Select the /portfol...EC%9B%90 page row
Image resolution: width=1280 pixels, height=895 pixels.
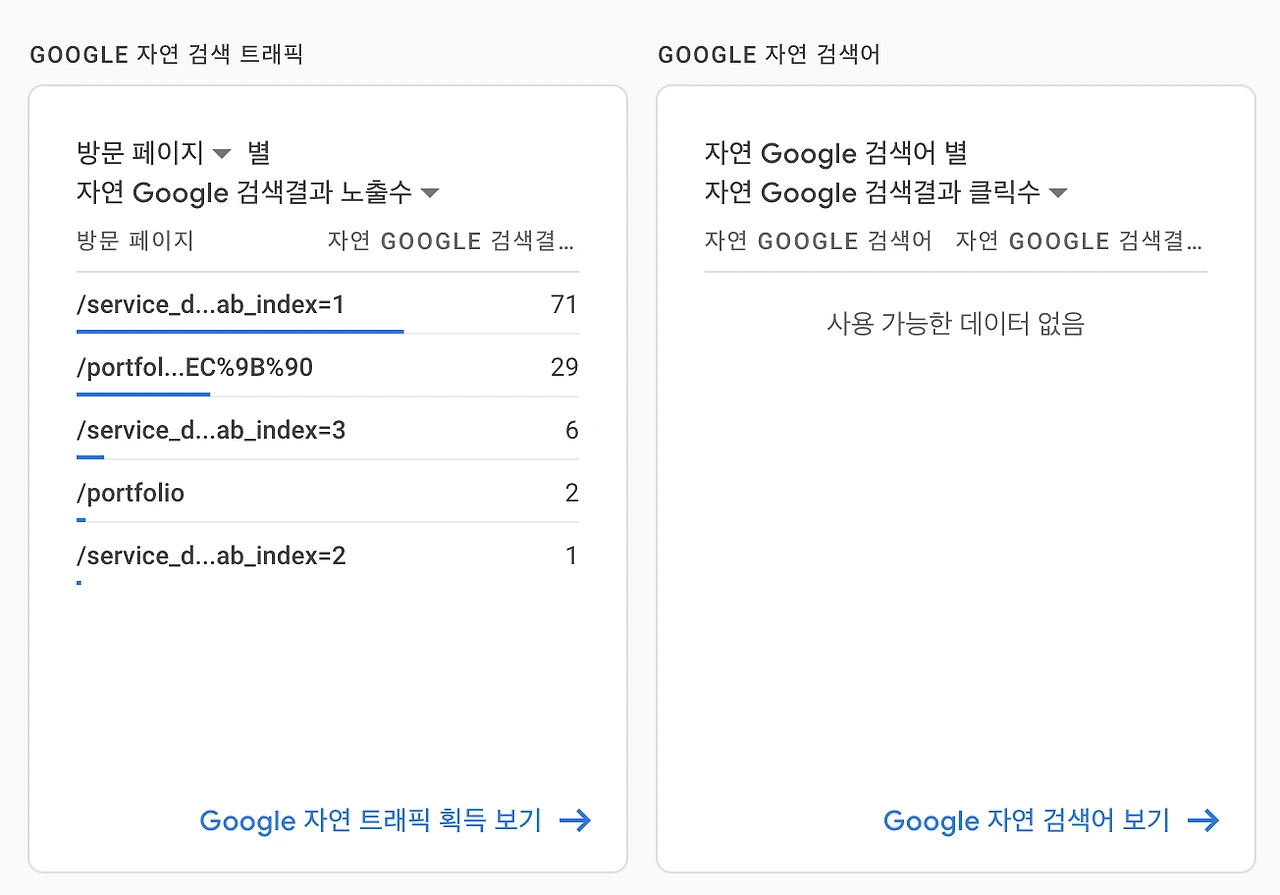[195, 368]
